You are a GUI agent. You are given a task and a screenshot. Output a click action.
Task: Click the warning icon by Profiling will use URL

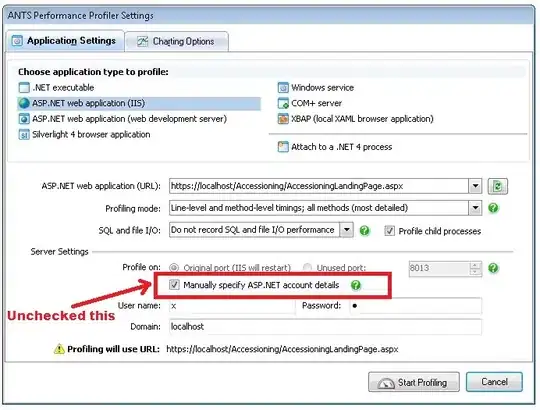coord(59,349)
